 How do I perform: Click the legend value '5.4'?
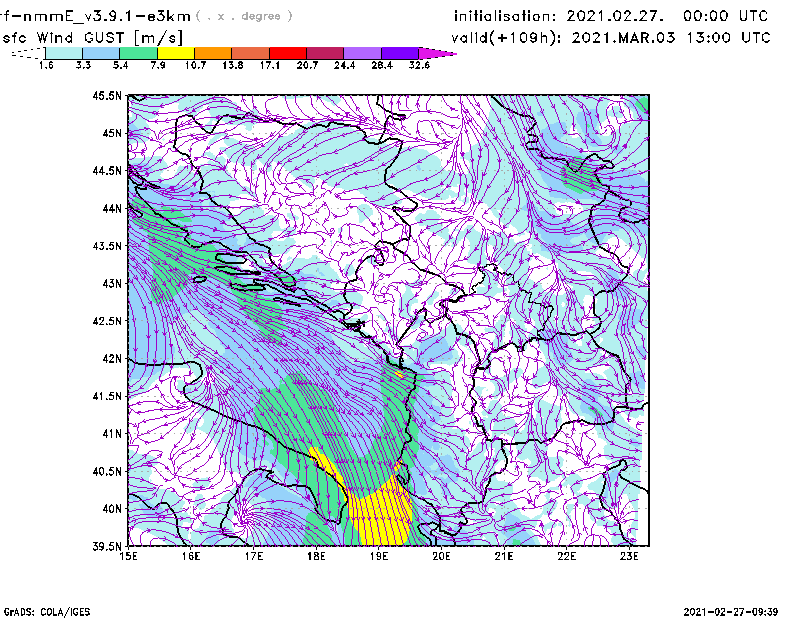(120, 65)
